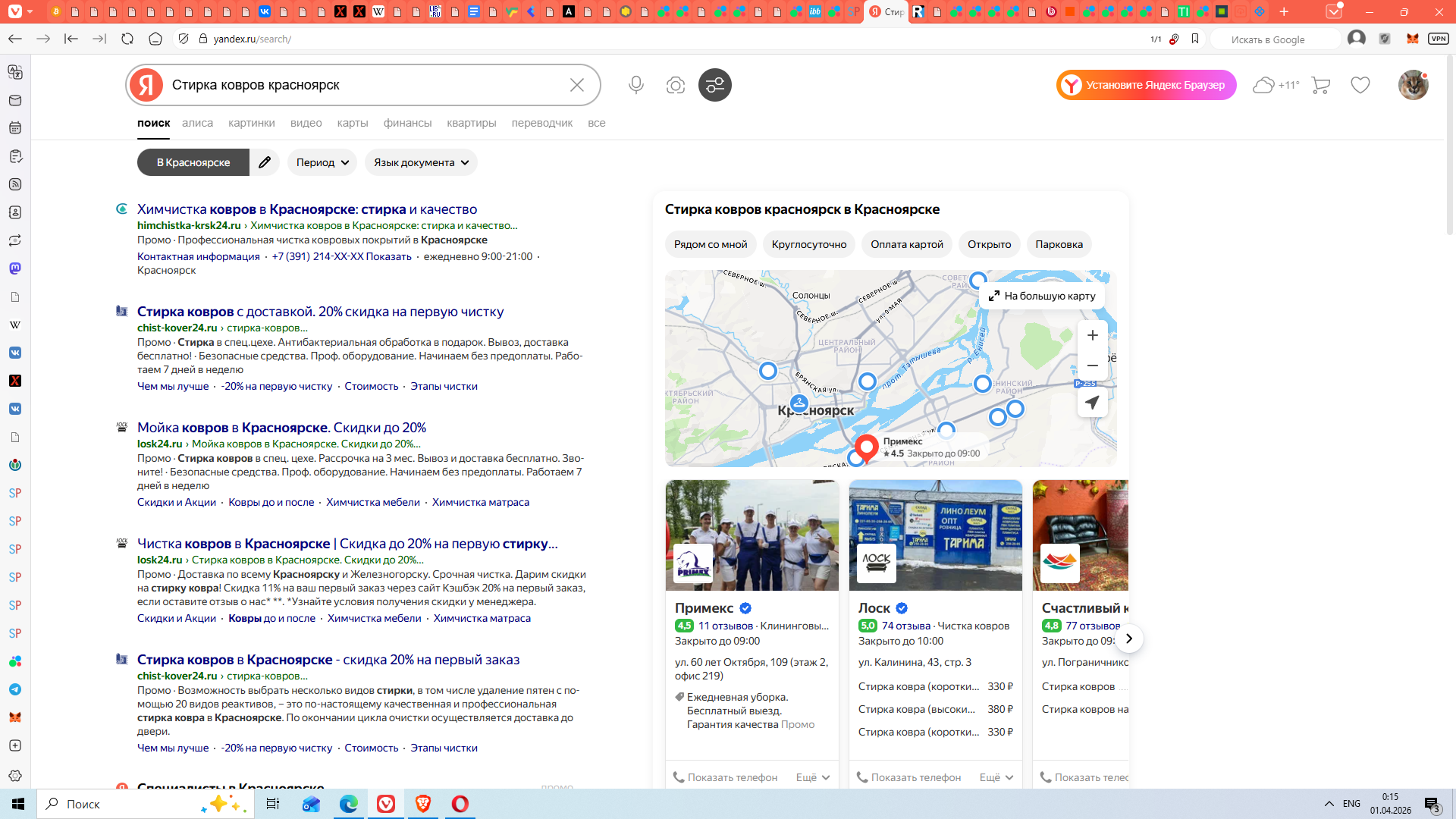Switch to the карты tab

[353, 123]
